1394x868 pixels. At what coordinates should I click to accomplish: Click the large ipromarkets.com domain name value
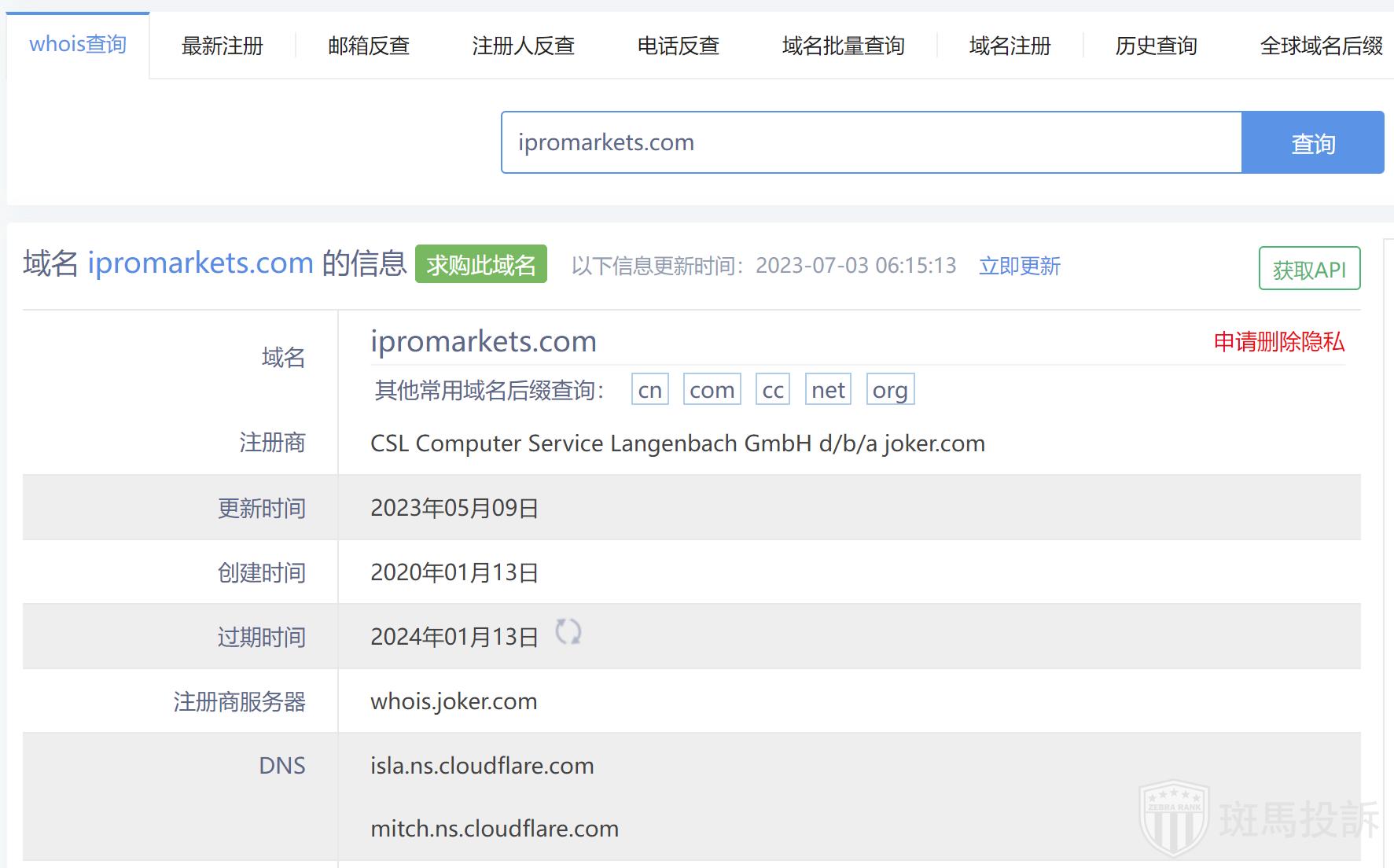(484, 341)
